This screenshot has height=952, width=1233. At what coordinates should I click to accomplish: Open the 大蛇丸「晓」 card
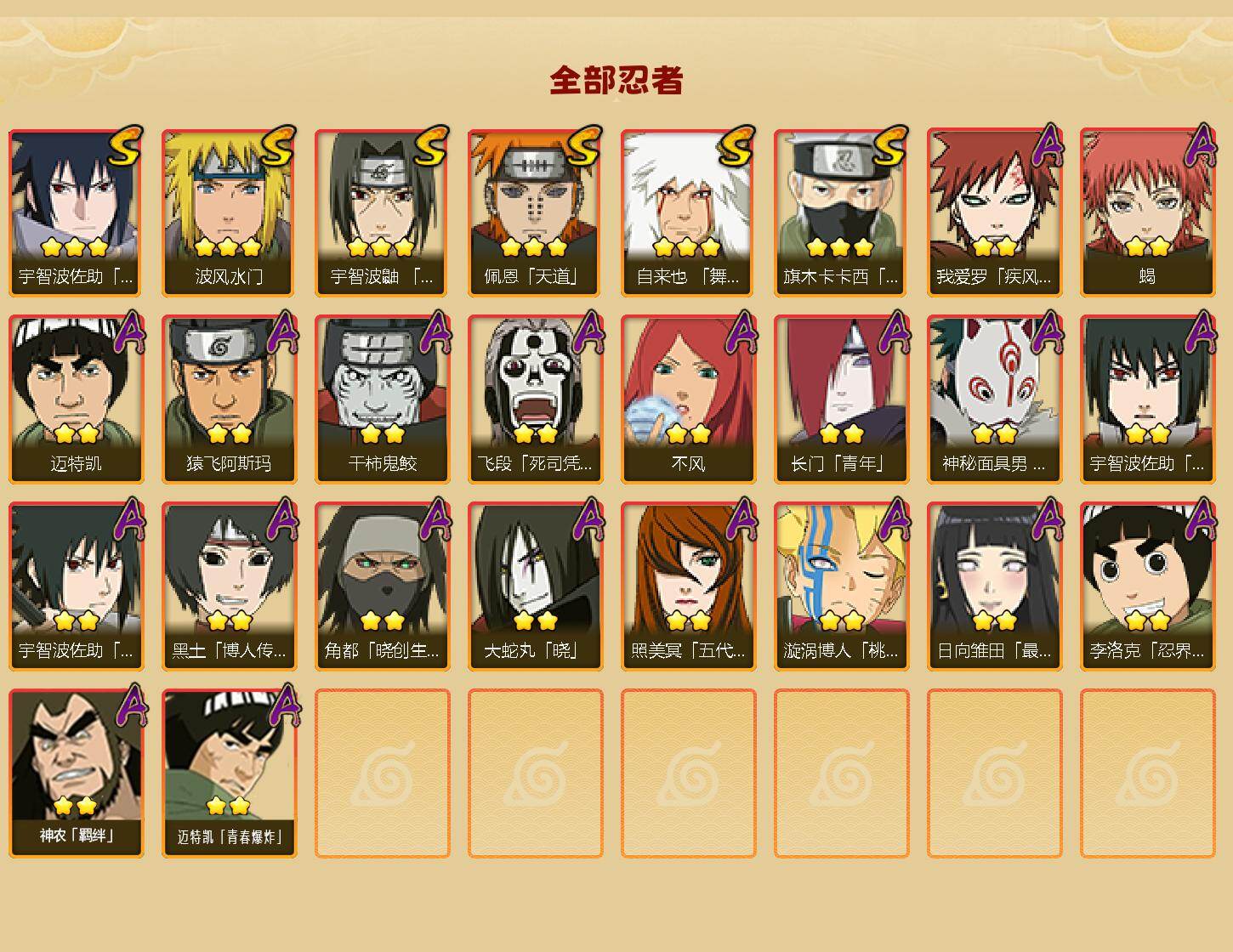pyautogui.click(x=536, y=586)
